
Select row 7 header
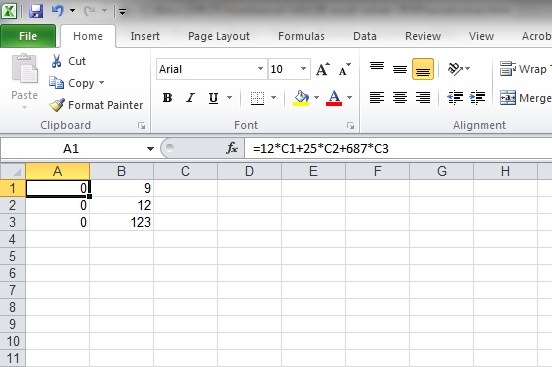pos(13,290)
